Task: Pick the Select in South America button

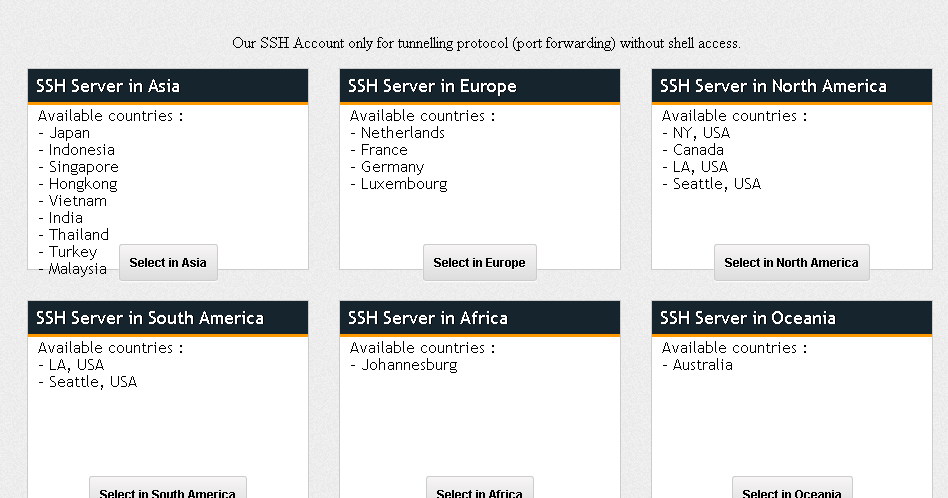Action: [x=167, y=488]
